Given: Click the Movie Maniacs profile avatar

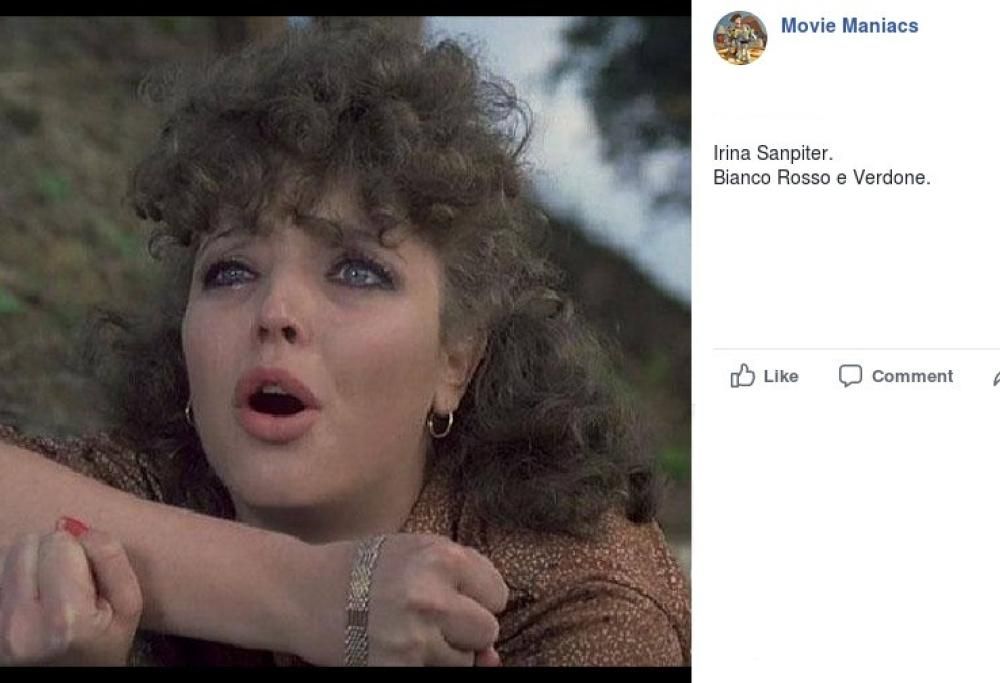Looking at the screenshot, I should click(739, 38).
